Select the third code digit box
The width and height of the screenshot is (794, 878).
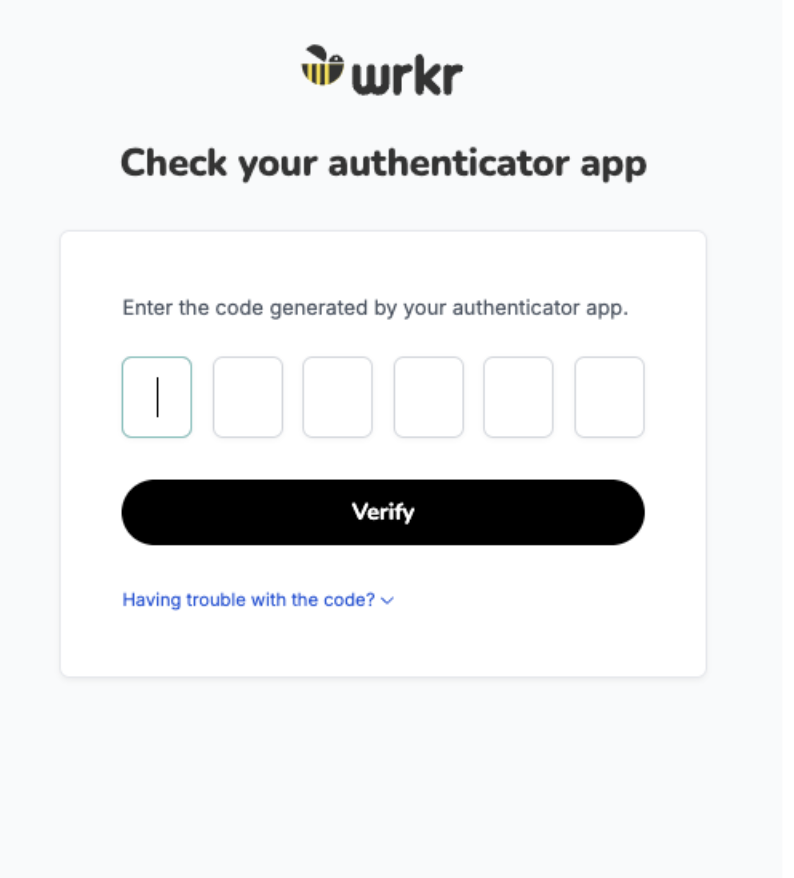point(338,397)
